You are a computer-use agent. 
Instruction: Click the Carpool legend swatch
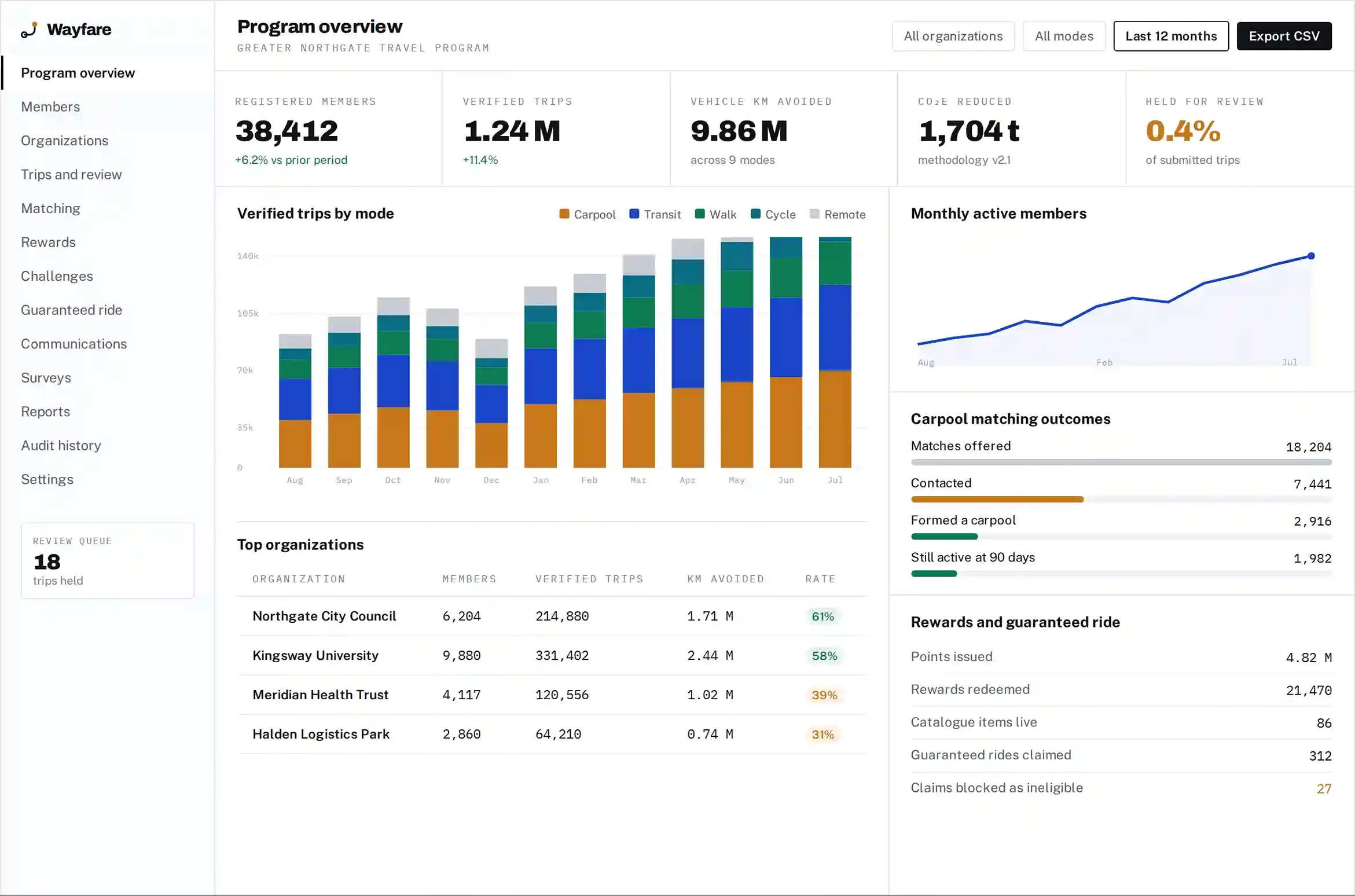[564, 214]
